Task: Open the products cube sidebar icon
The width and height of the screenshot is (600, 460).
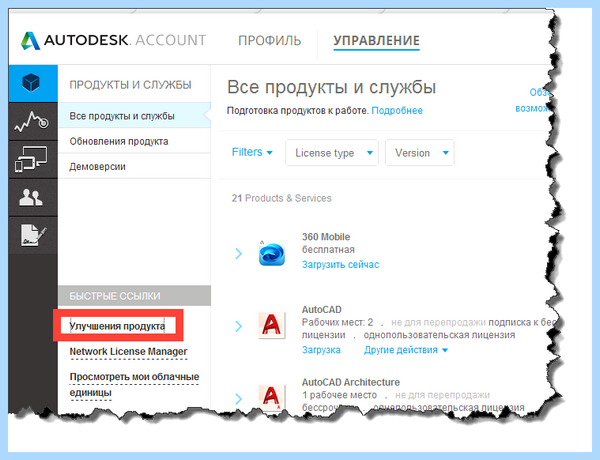Action: coord(31,83)
